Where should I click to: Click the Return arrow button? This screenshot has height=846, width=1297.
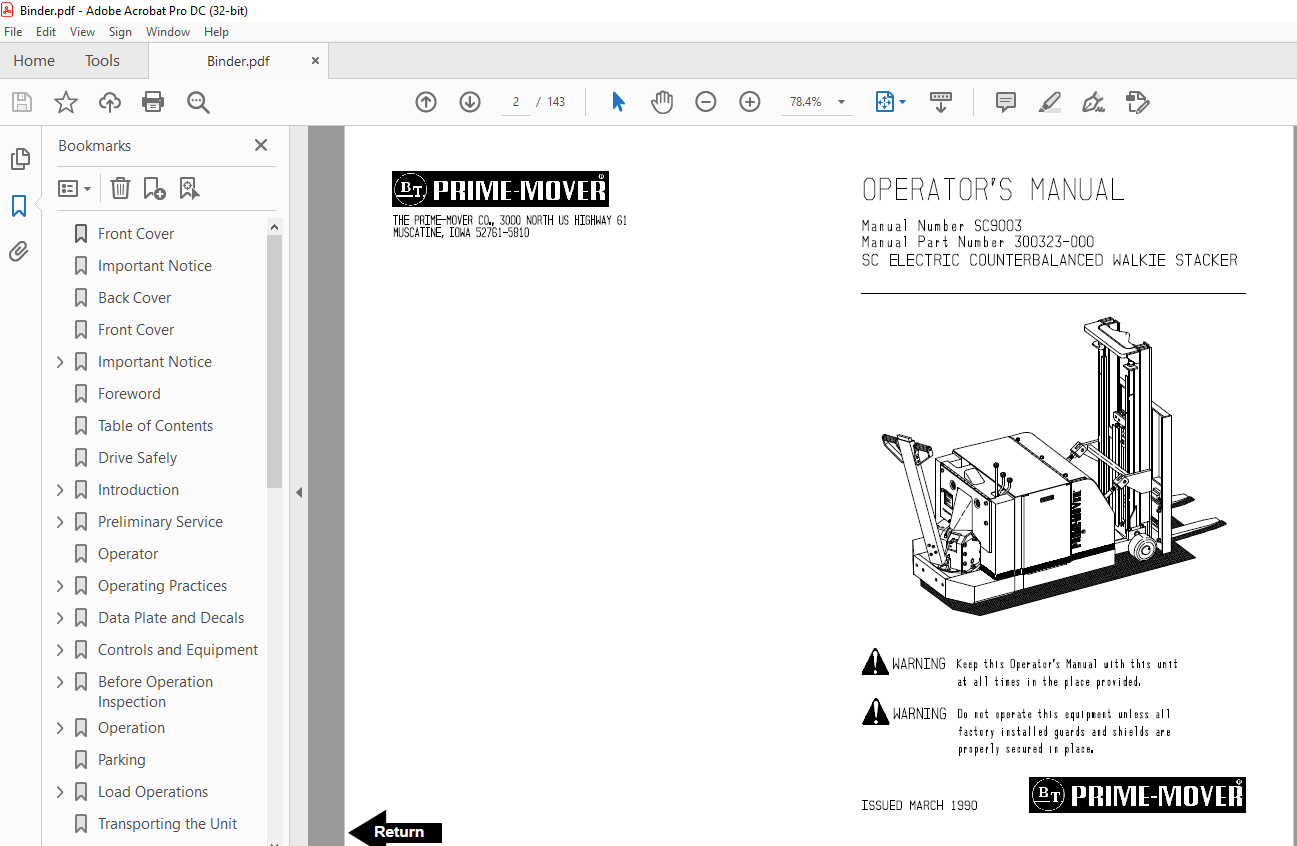click(395, 832)
